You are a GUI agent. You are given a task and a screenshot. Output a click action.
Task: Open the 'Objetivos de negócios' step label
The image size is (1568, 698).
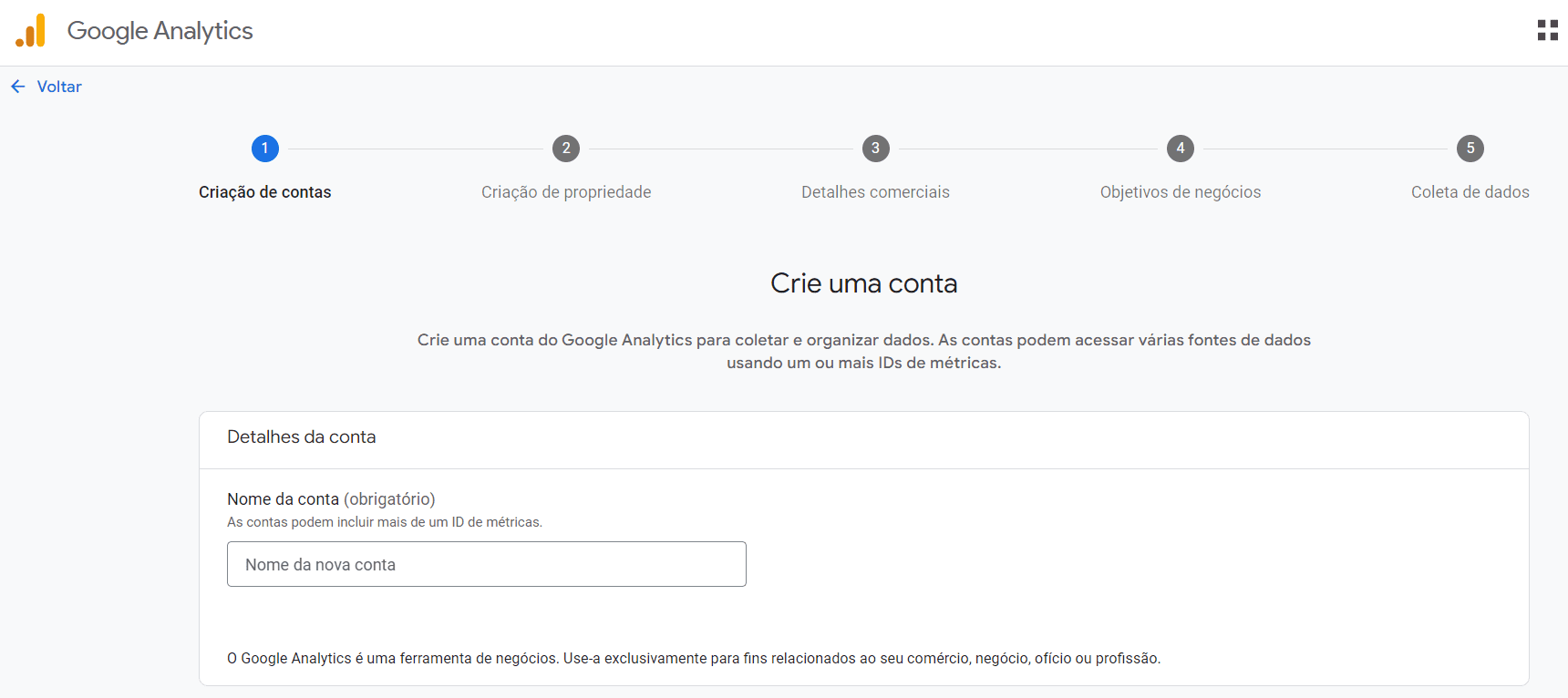pyautogui.click(x=1181, y=192)
